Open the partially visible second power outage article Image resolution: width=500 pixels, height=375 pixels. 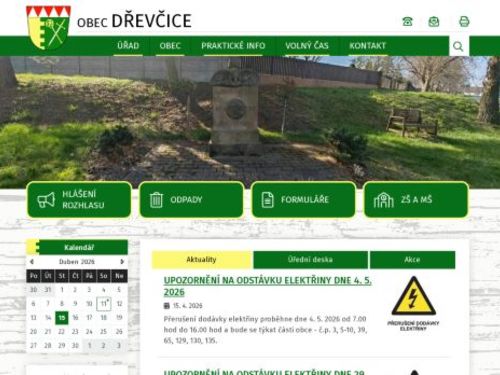click(x=264, y=372)
